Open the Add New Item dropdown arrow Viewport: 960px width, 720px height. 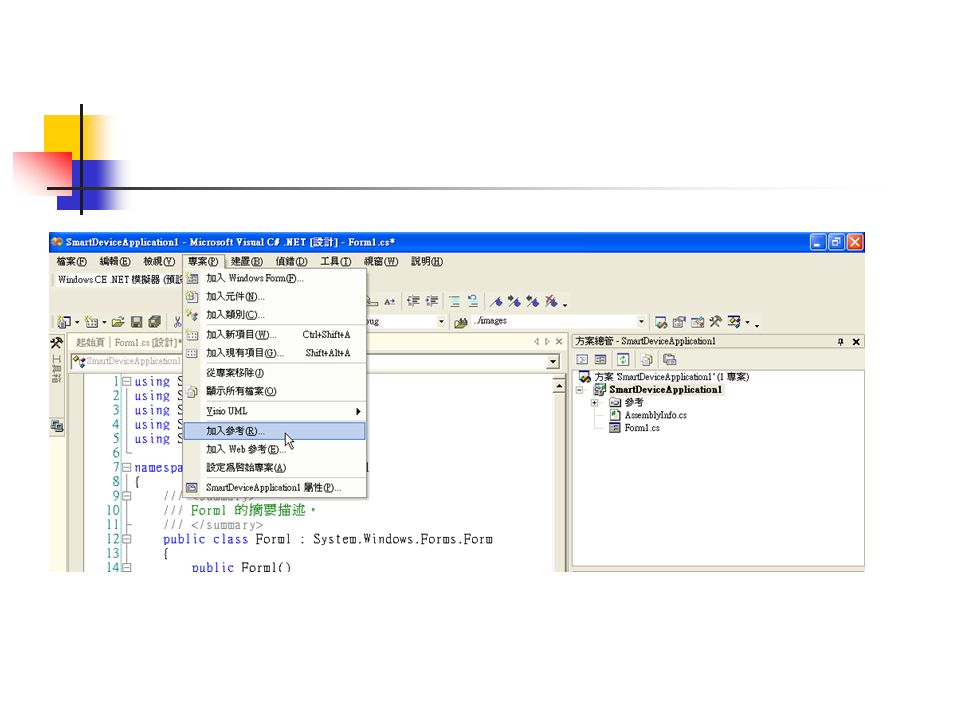click(x=104, y=322)
